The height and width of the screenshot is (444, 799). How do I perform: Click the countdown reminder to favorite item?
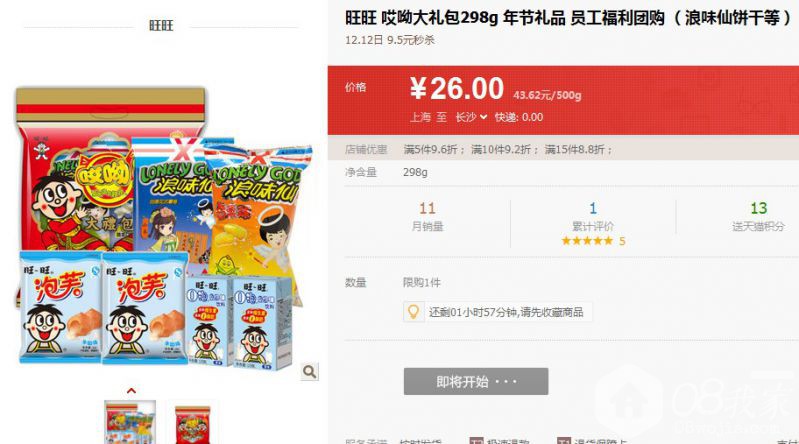(505, 312)
